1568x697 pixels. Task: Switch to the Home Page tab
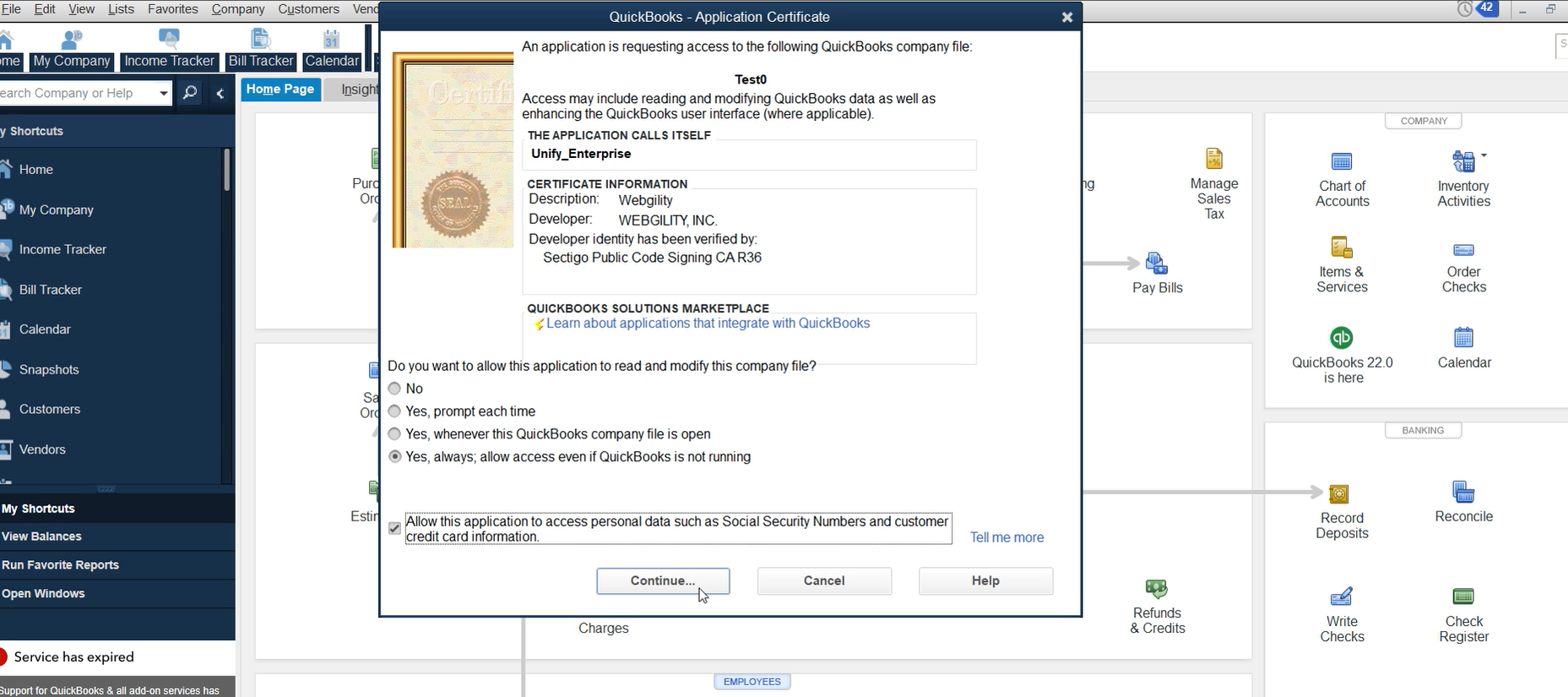tap(280, 90)
